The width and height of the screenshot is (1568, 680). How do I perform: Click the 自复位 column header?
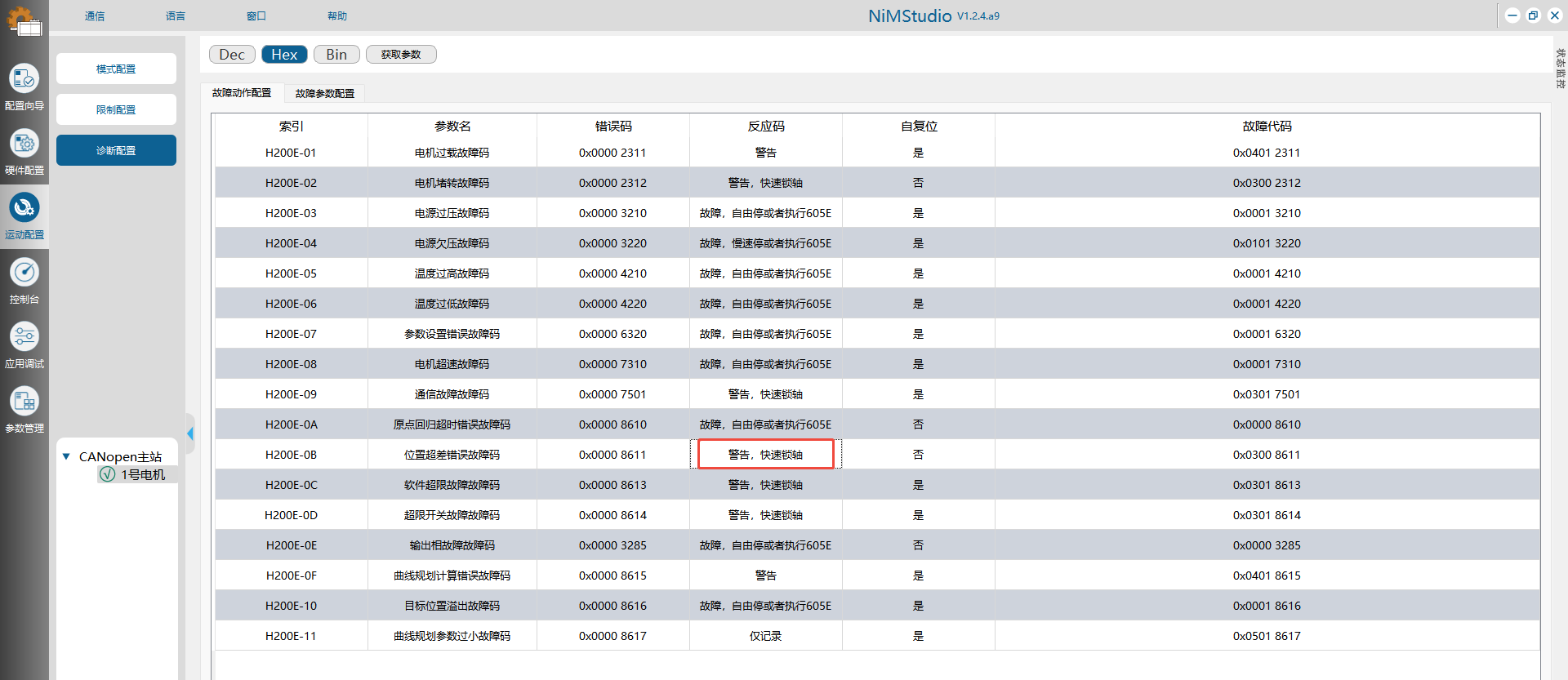tap(919, 127)
